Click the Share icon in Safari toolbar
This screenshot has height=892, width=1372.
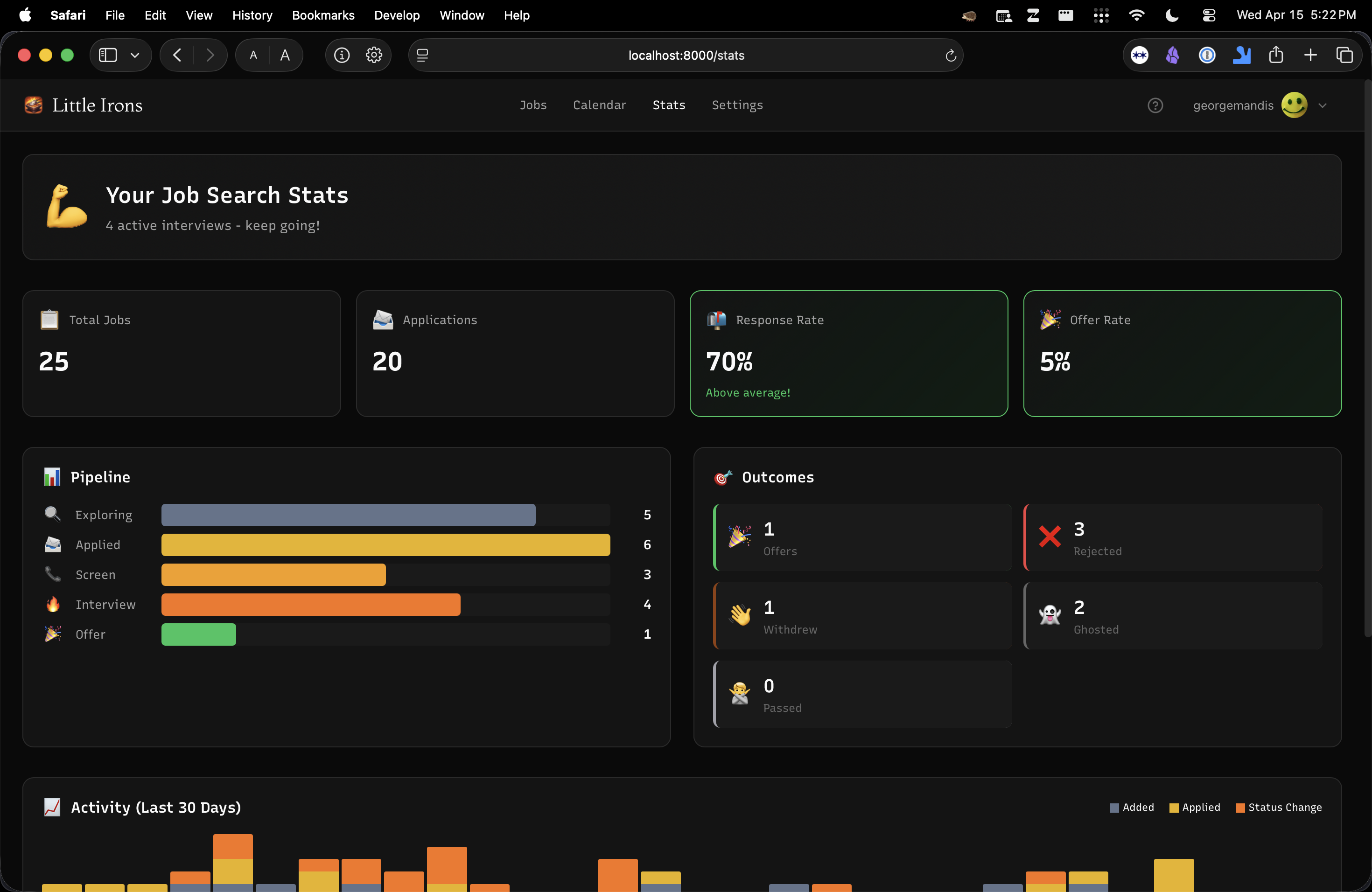[x=1276, y=55]
